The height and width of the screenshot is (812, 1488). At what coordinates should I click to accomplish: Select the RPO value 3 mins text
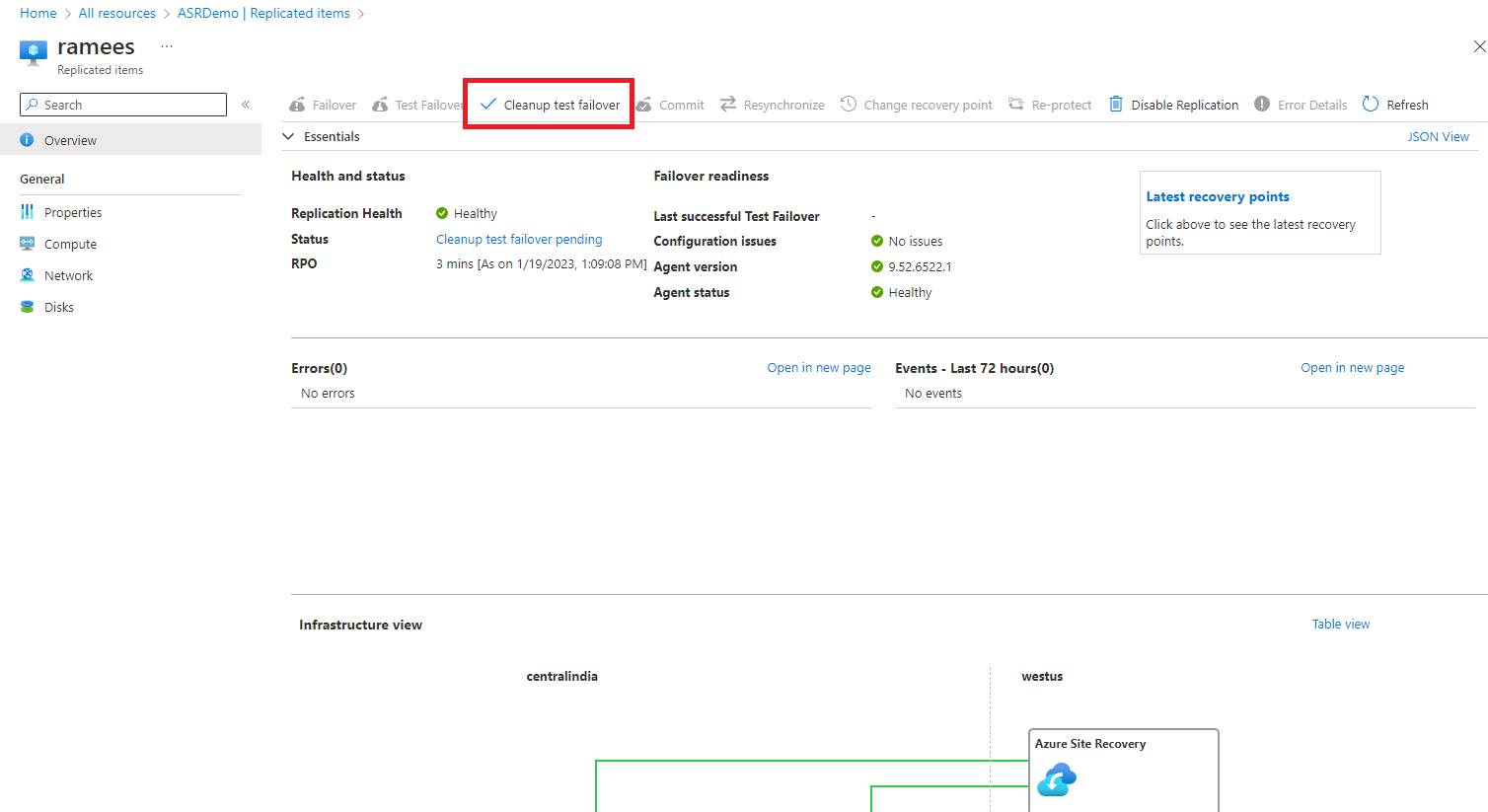point(542,263)
